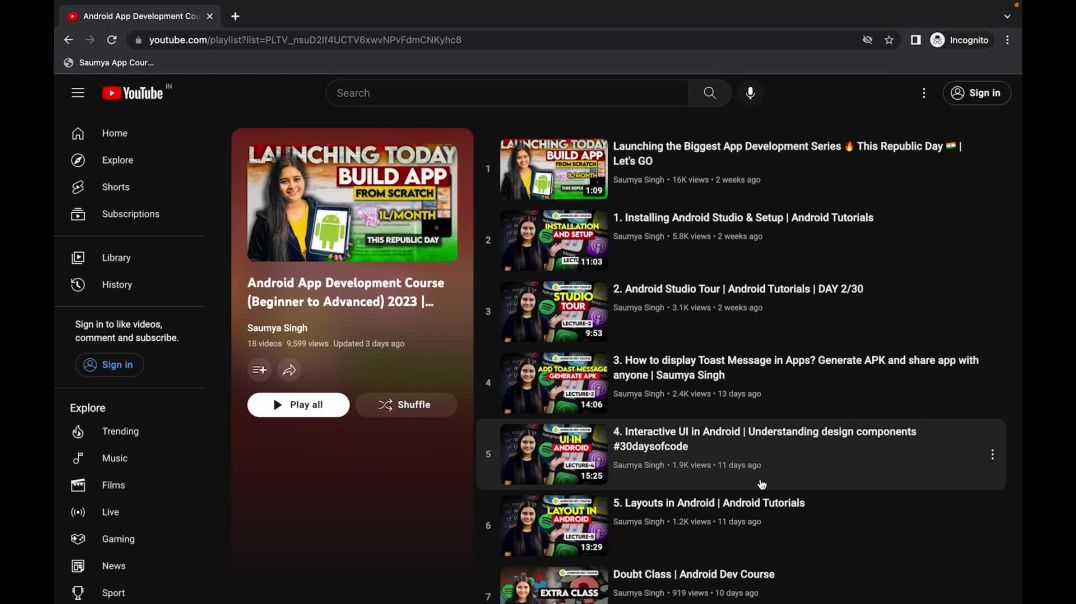Open Chrome's three-dot browser menu
This screenshot has width=1076, height=604.
[x=1007, y=40]
